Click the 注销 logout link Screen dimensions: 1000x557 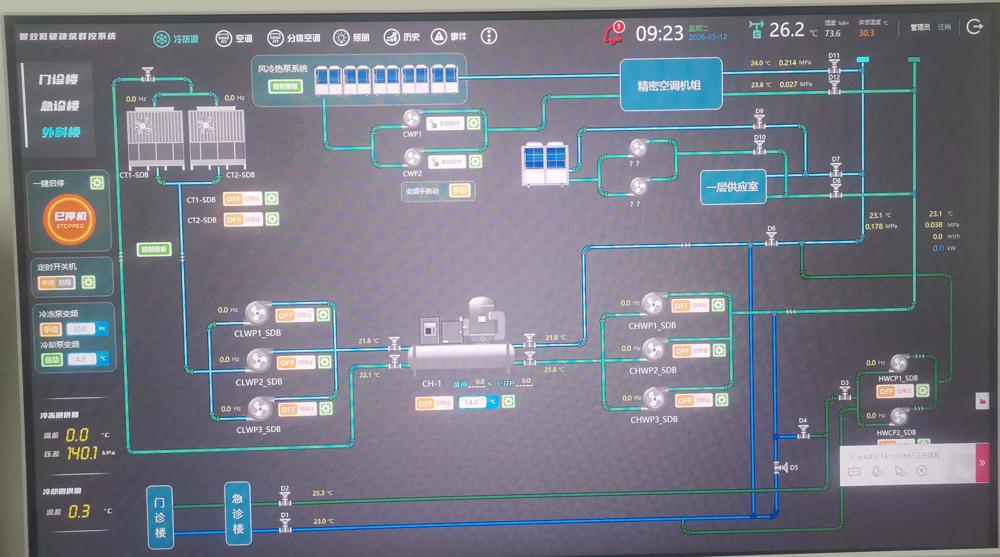click(944, 27)
